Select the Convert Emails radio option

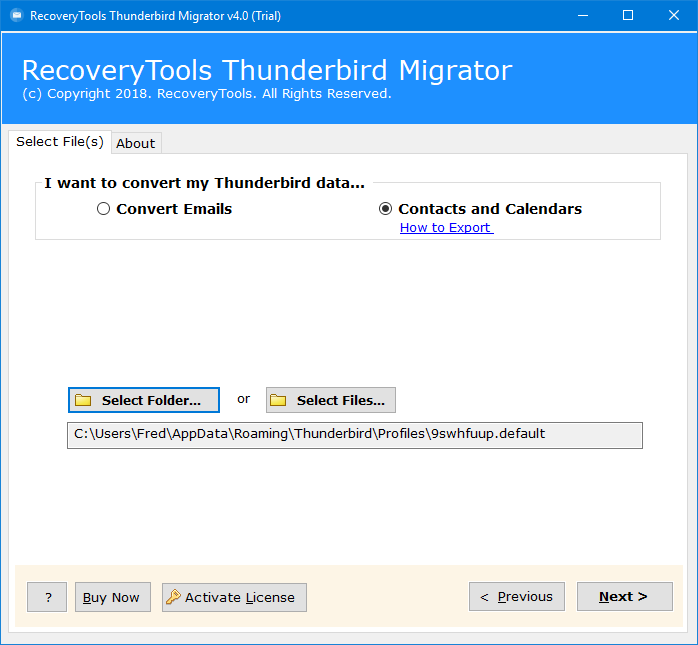coord(104,209)
